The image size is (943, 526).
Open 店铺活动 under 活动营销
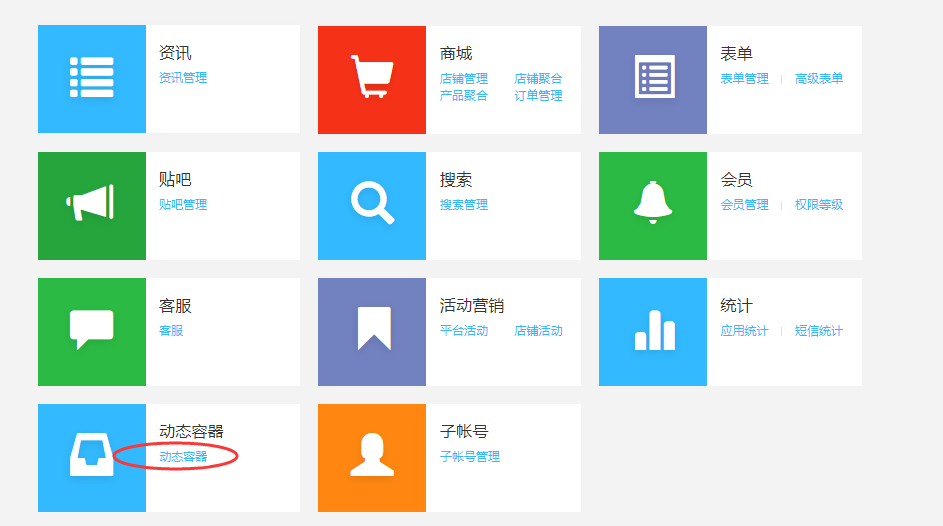[x=538, y=330]
